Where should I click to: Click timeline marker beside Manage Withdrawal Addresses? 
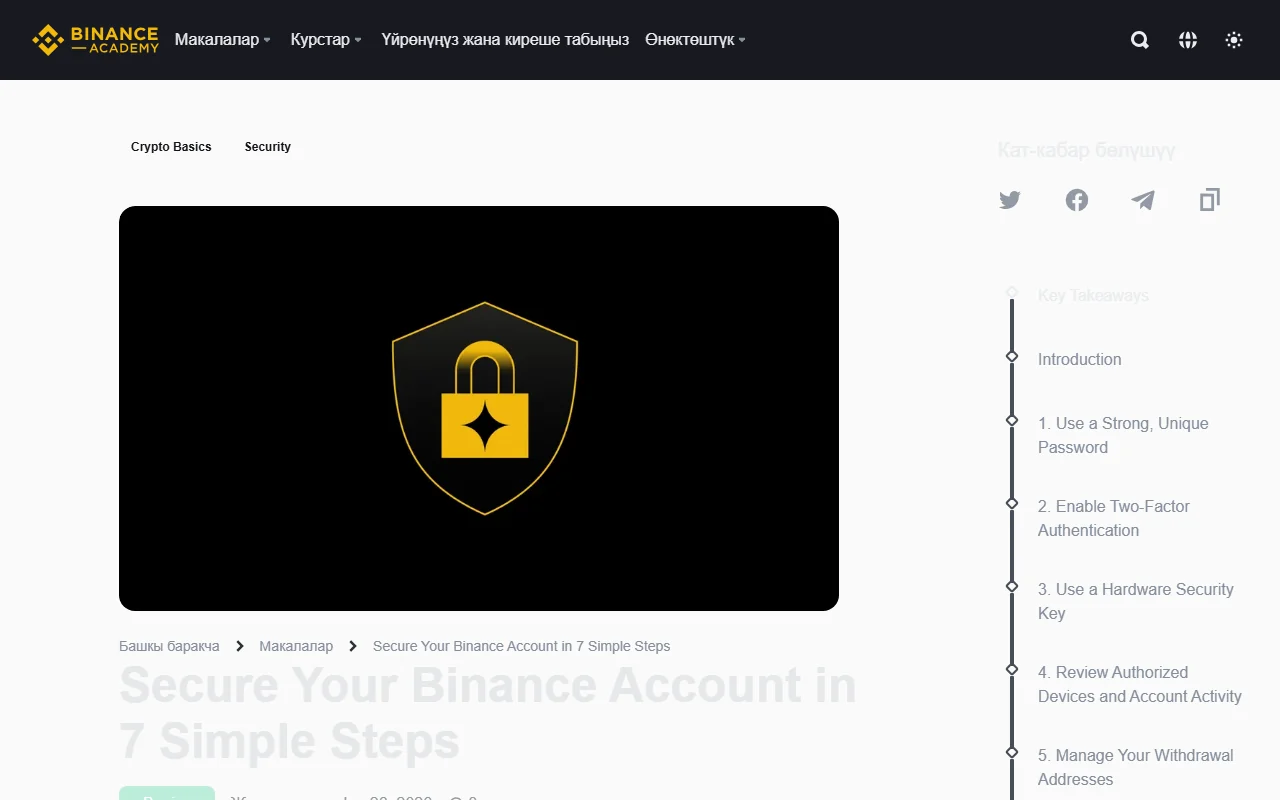[x=1012, y=752]
